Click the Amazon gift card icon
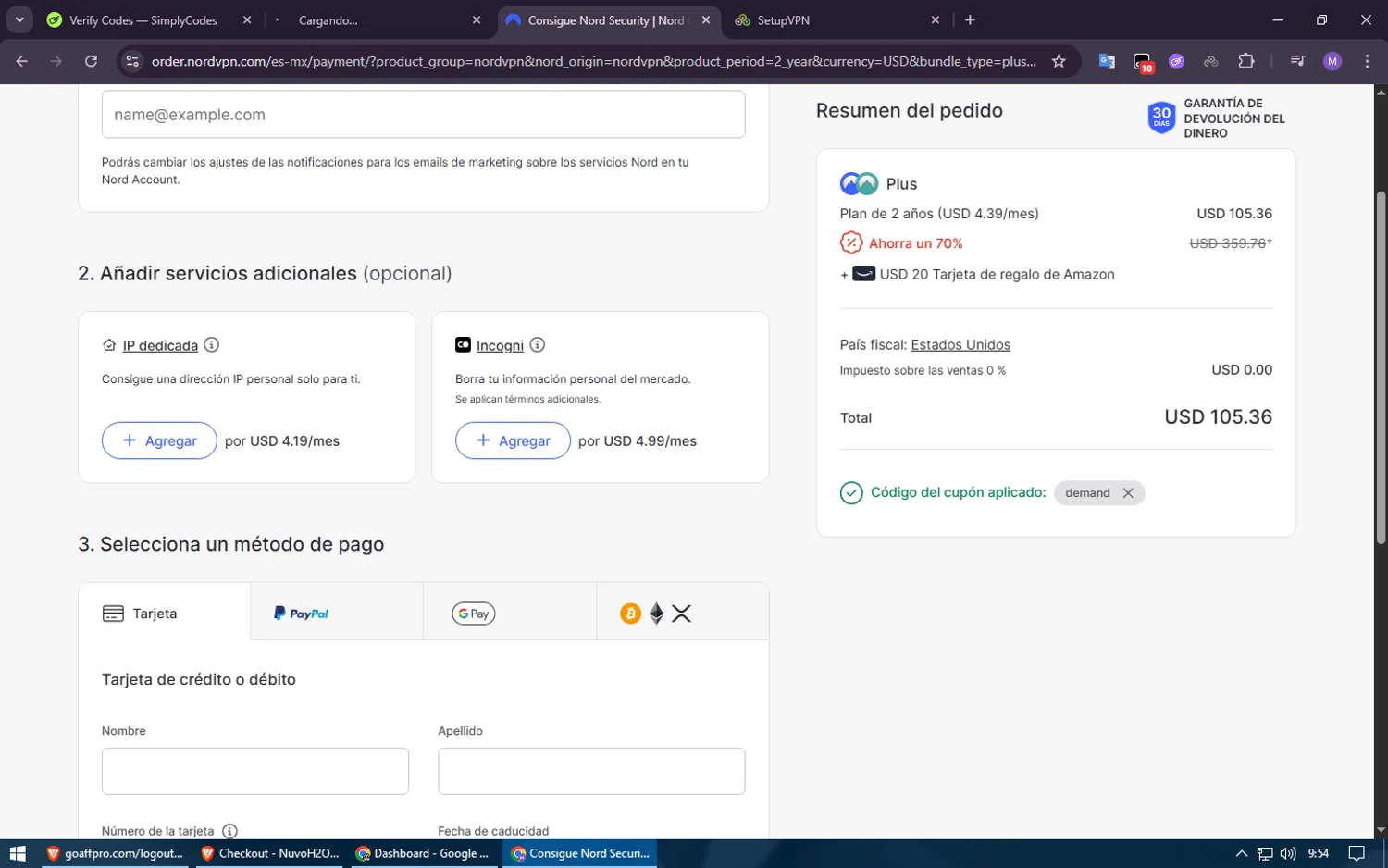Image resolution: width=1388 pixels, height=868 pixels. point(863,274)
